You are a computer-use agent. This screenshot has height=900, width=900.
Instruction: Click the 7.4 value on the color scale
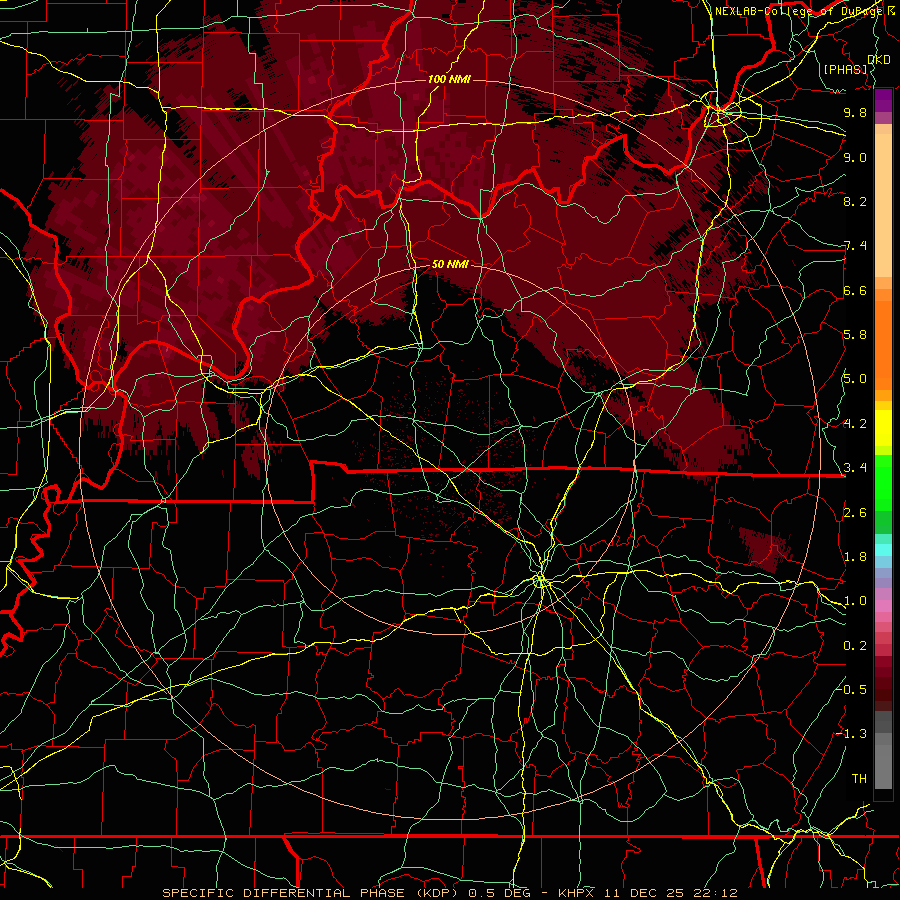click(x=855, y=246)
